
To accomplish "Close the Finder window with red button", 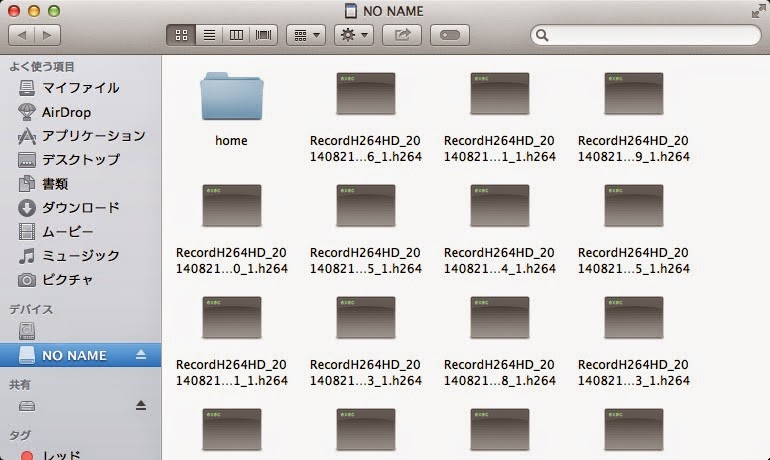I will 14,11.
